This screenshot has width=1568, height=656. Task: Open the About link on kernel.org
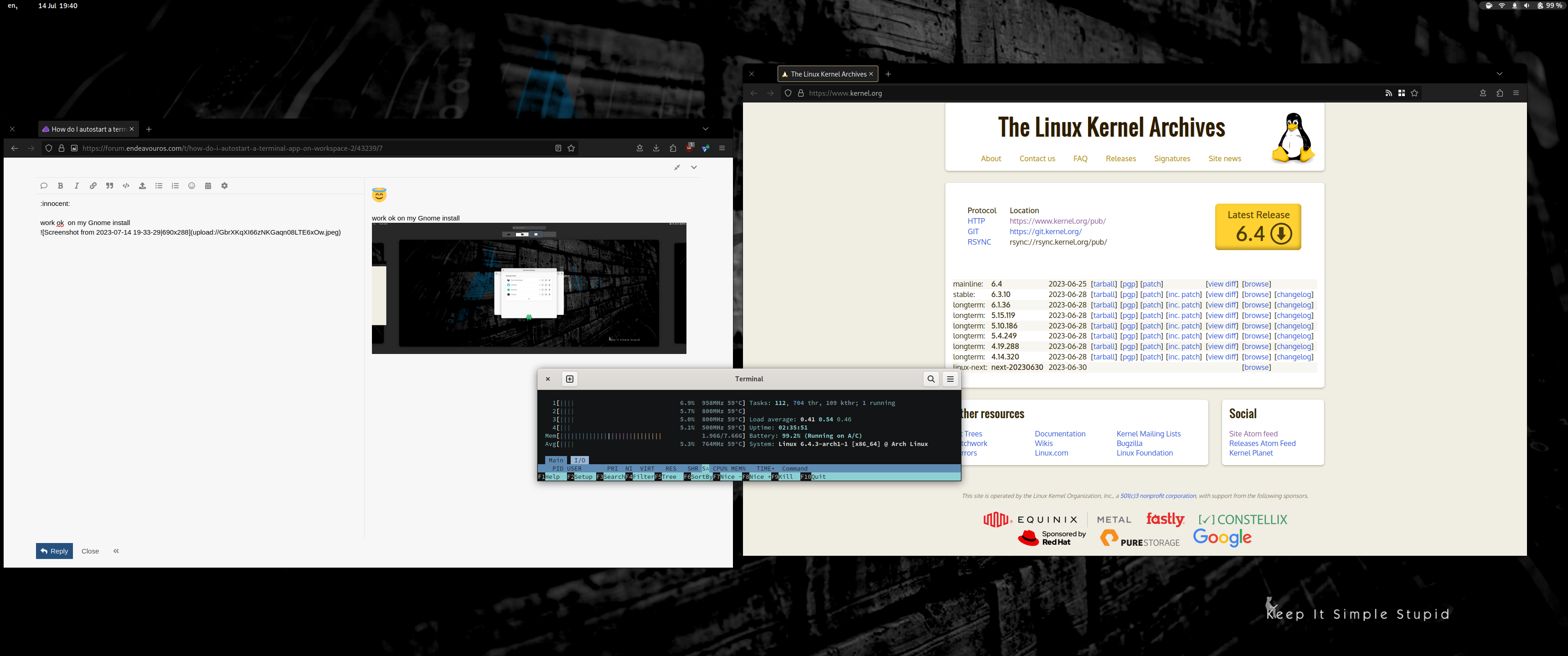[991, 158]
